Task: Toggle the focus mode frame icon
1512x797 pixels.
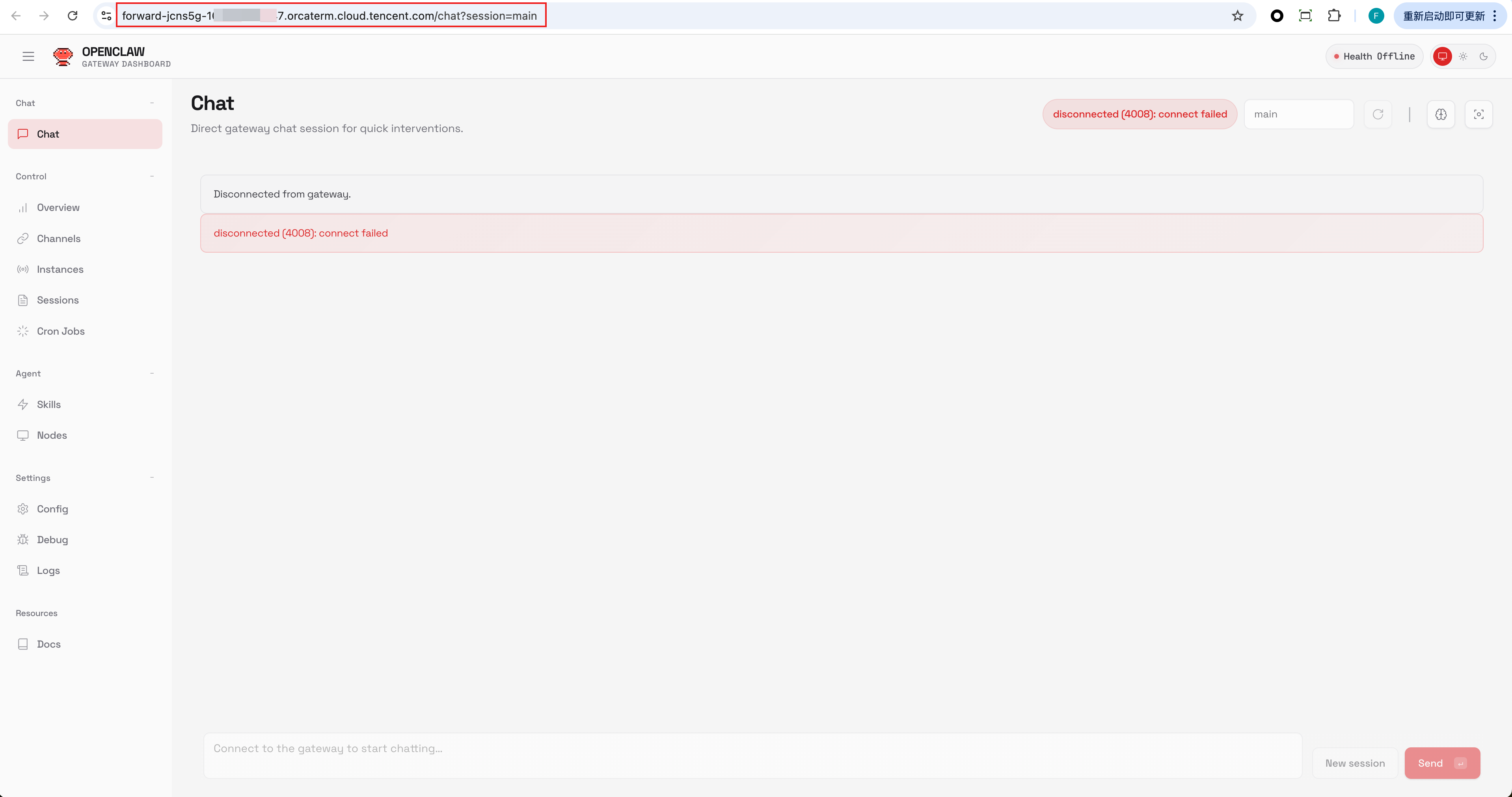Action: point(1478,114)
